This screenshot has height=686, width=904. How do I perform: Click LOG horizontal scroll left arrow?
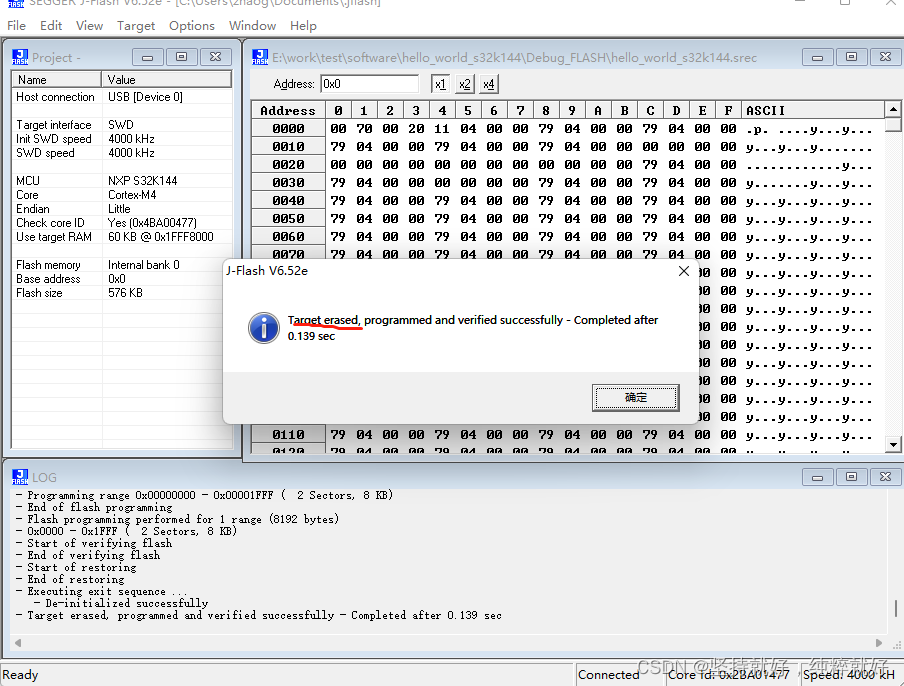click(x=18, y=643)
